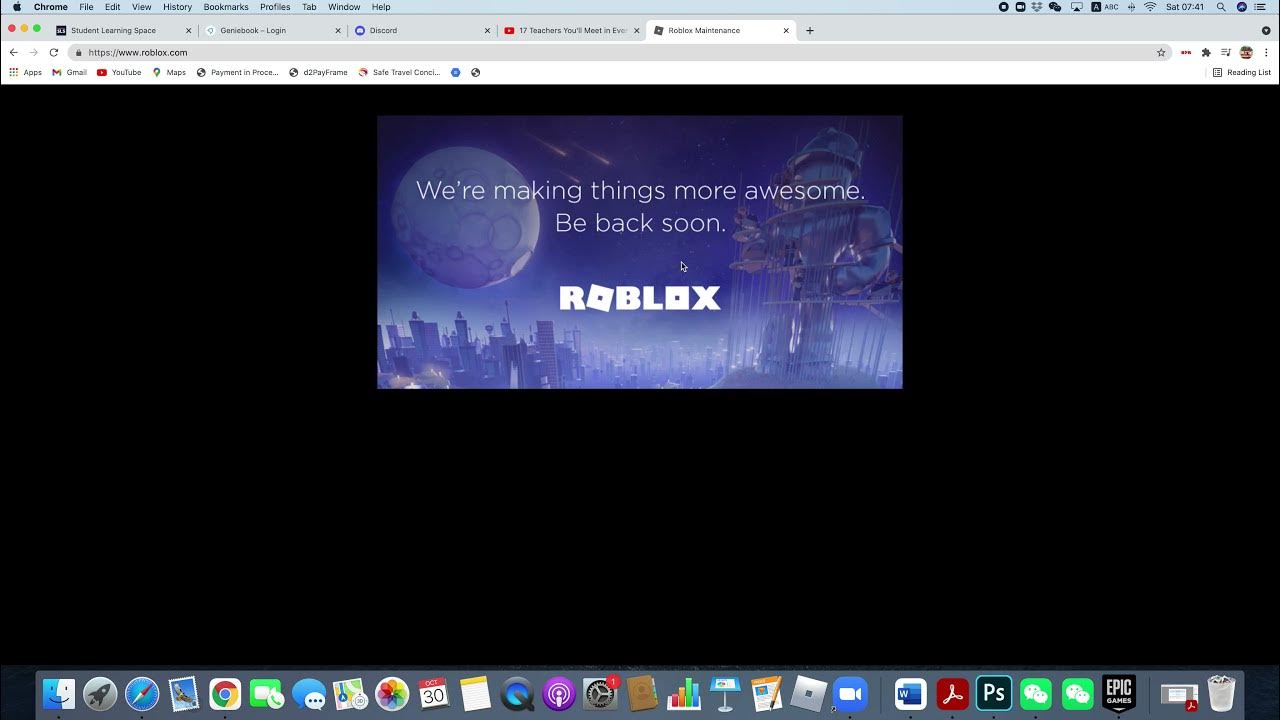This screenshot has height=720, width=1280.
Task: Go back using the browser back arrow
Action: tap(13, 52)
